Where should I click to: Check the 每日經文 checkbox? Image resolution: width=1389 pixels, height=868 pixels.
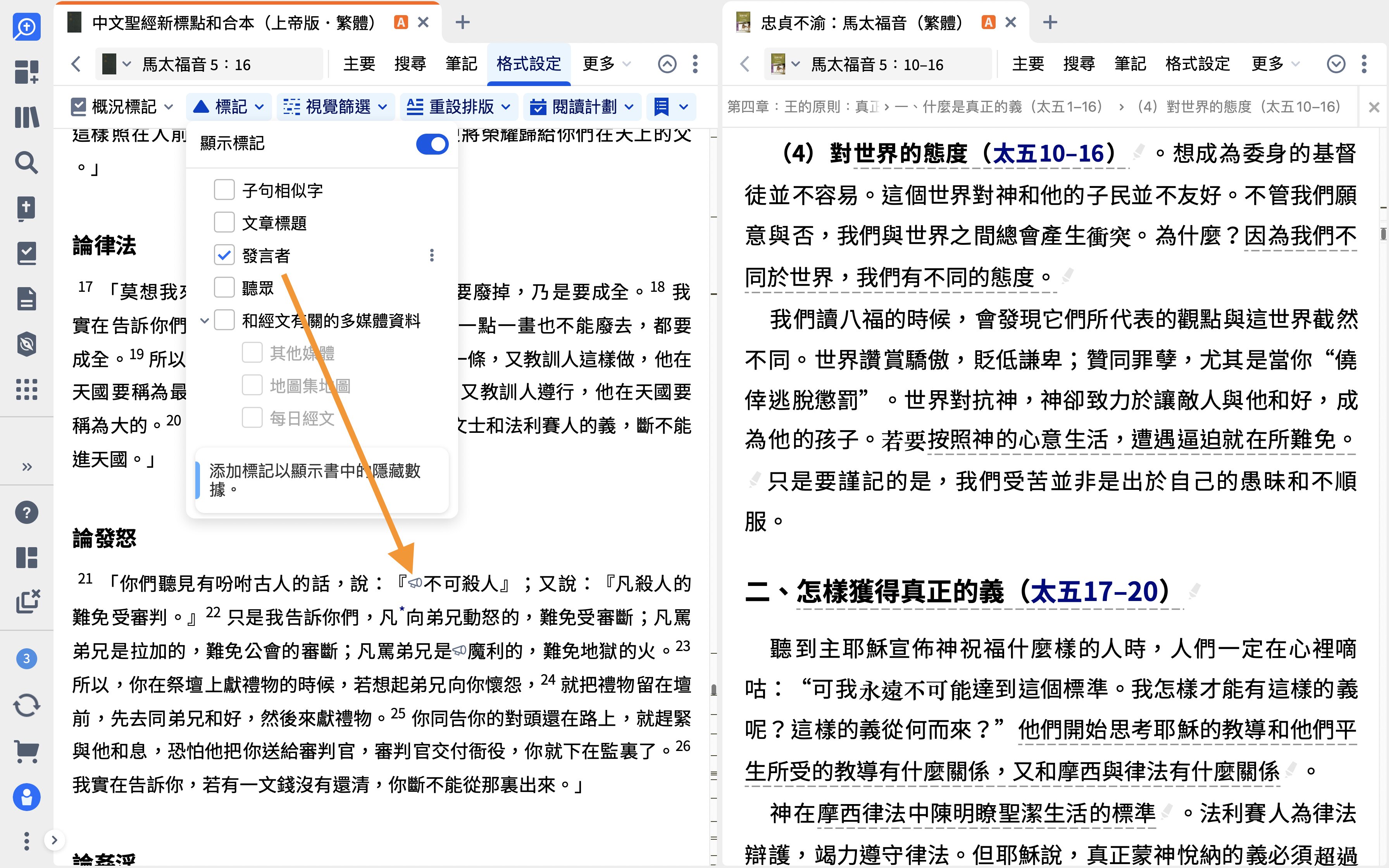coord(252,418)
